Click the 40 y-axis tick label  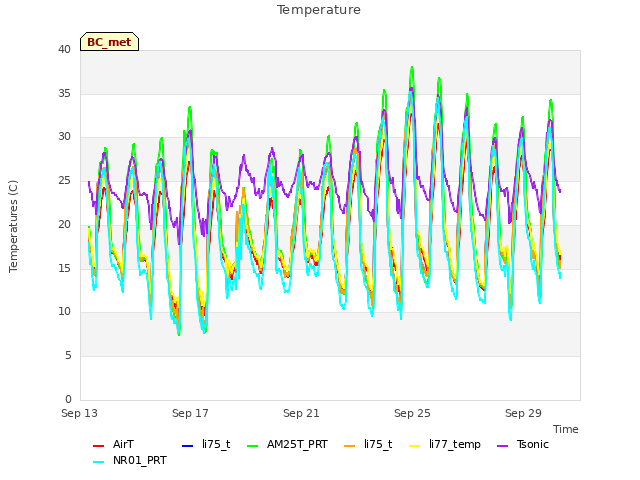pos(64,49)
